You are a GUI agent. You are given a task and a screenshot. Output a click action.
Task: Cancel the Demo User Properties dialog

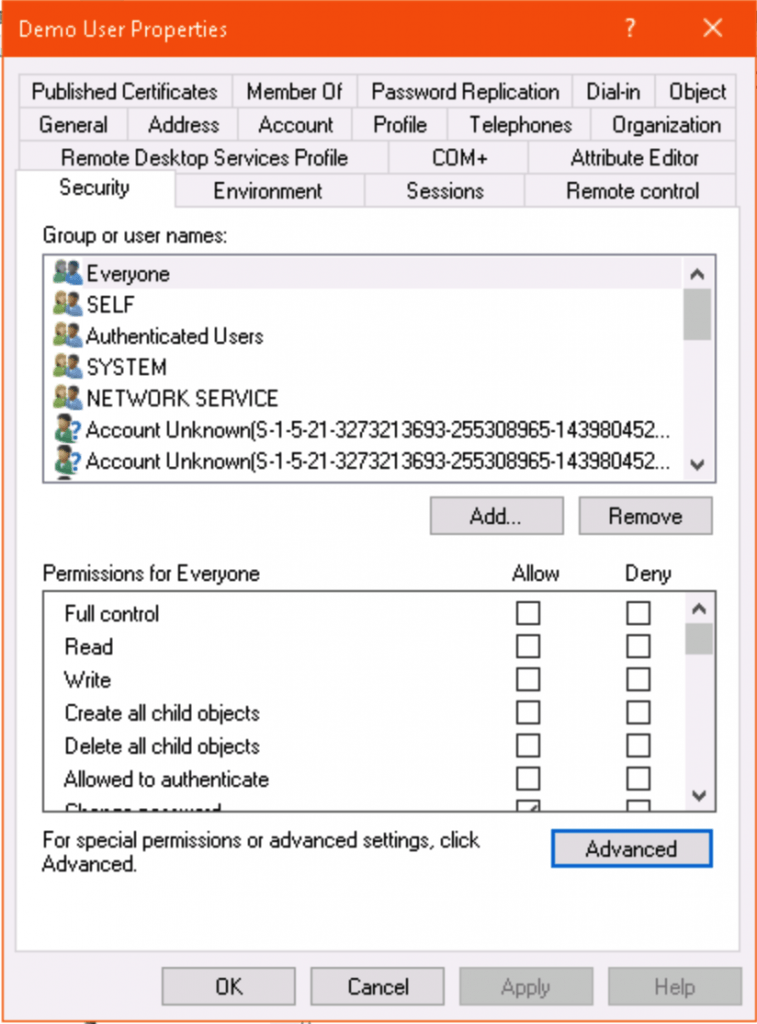[377, 986]
